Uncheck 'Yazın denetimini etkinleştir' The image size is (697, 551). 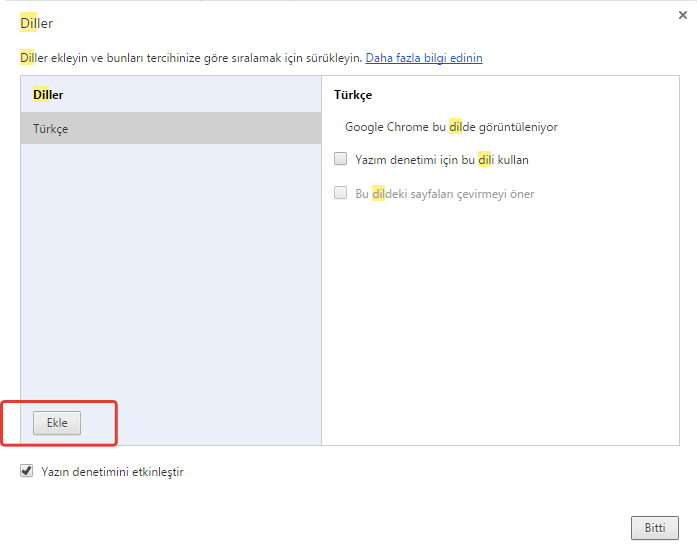[27, 471]
